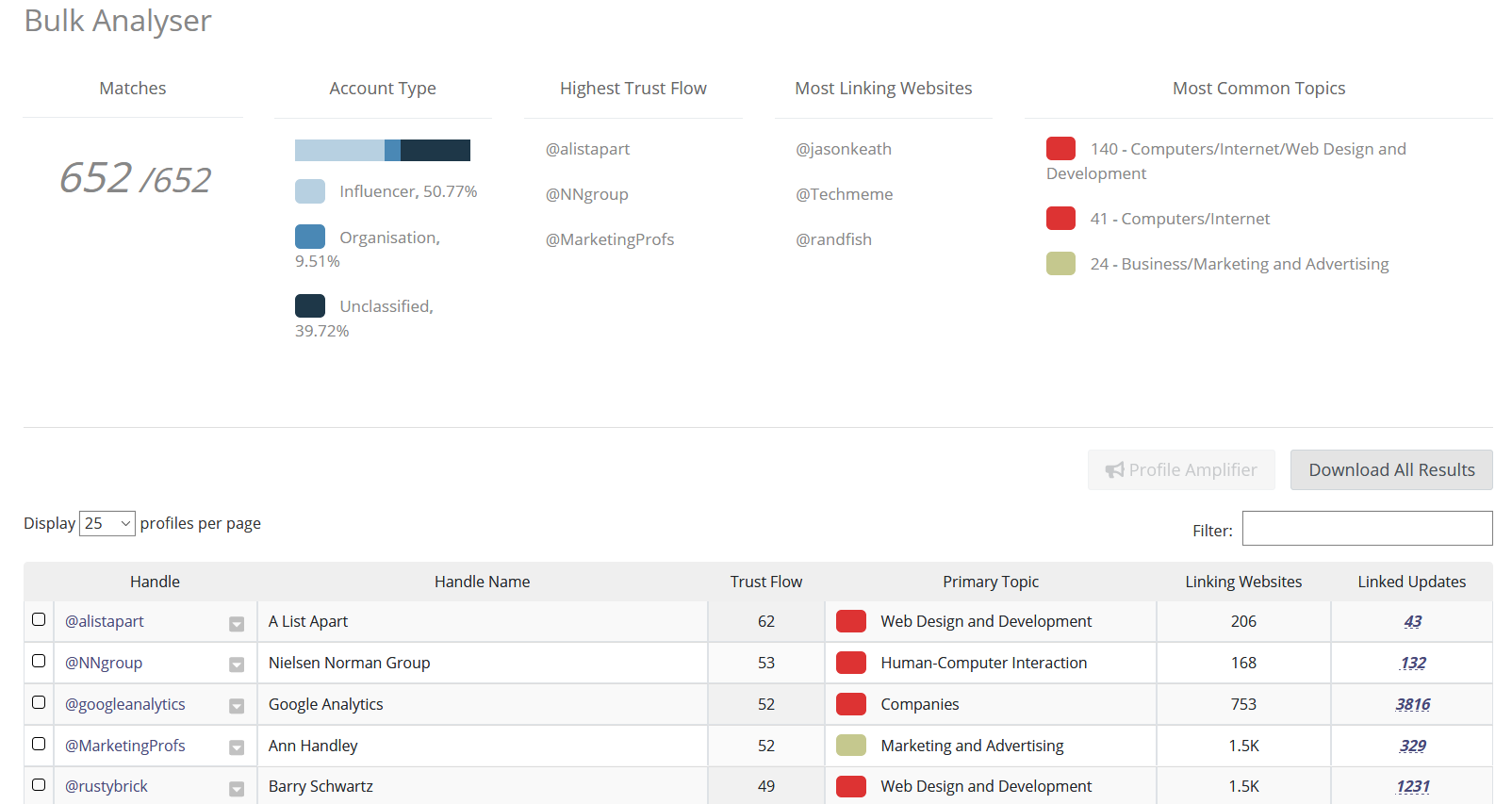Click the megaphone icon on Profile Amplifier

1115,469
